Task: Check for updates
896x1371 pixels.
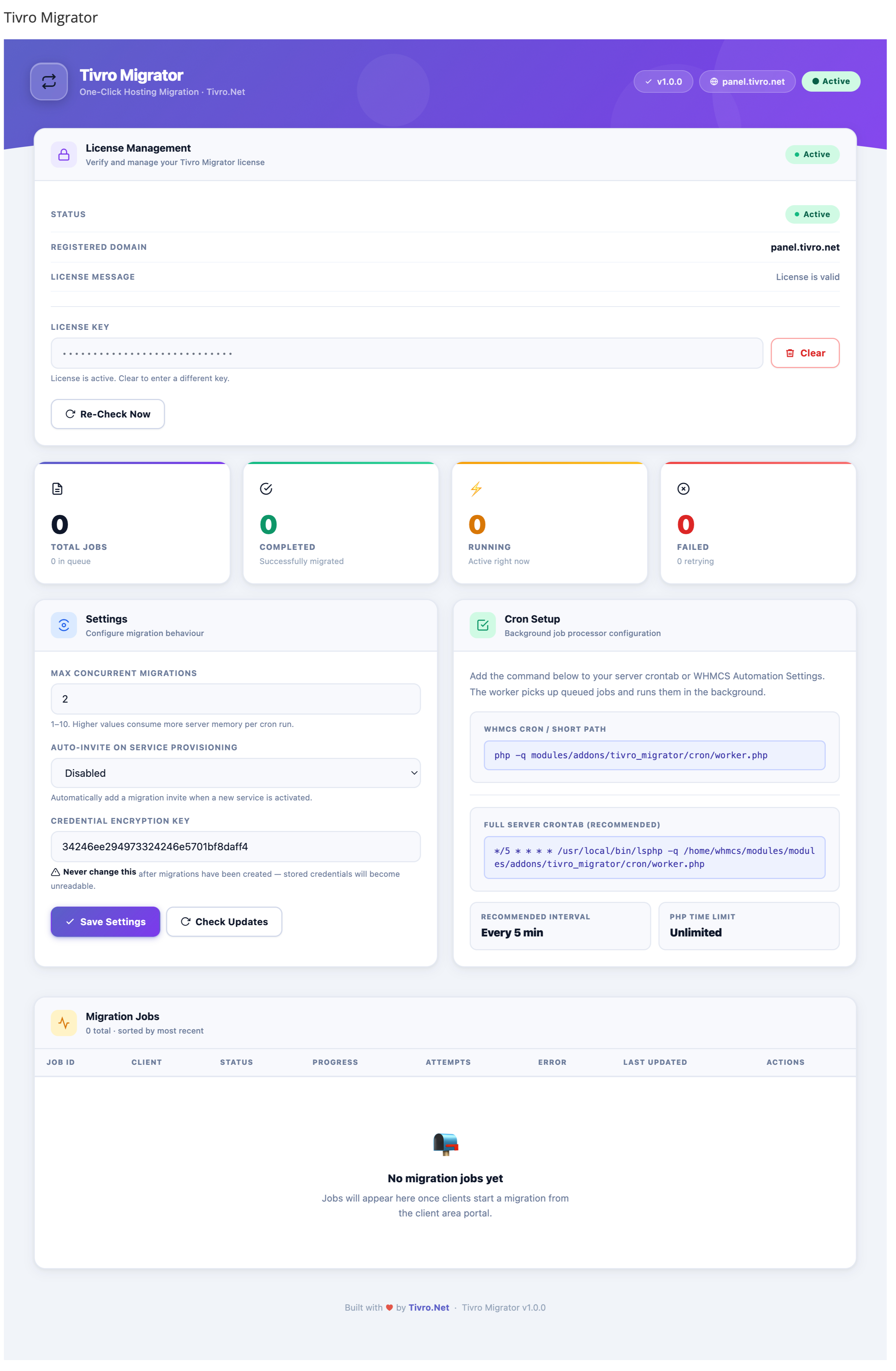Action: point(224,921)
